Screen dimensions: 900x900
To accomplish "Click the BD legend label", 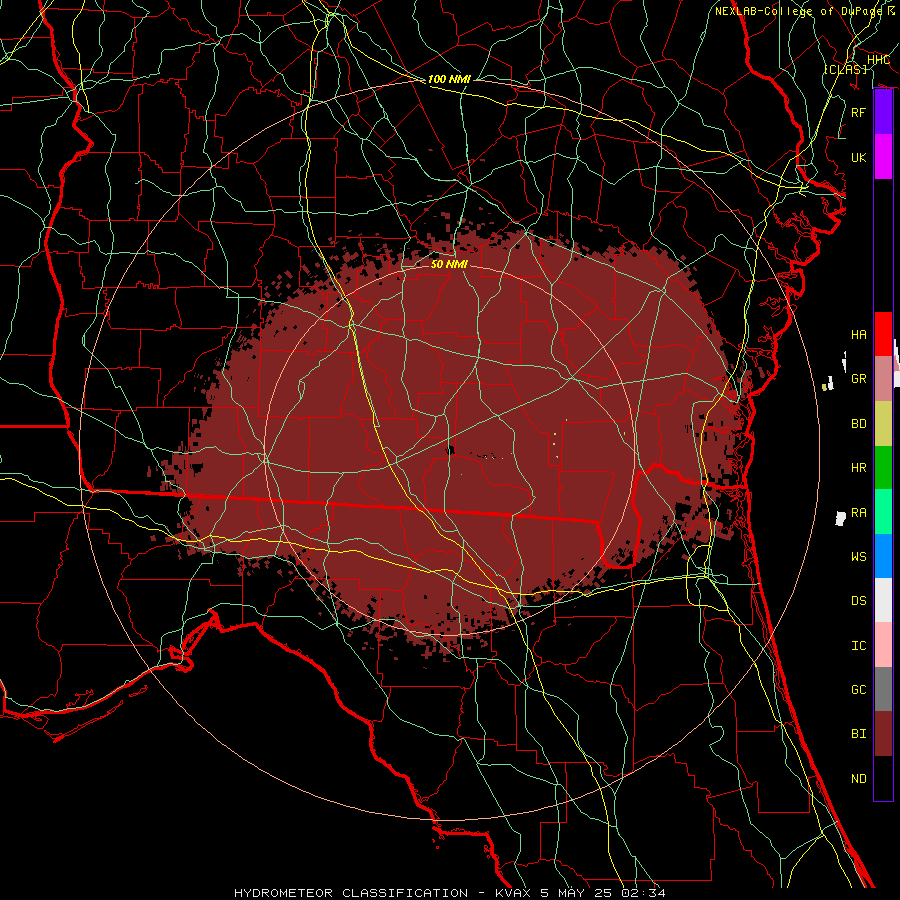I will tap(859, 424).
